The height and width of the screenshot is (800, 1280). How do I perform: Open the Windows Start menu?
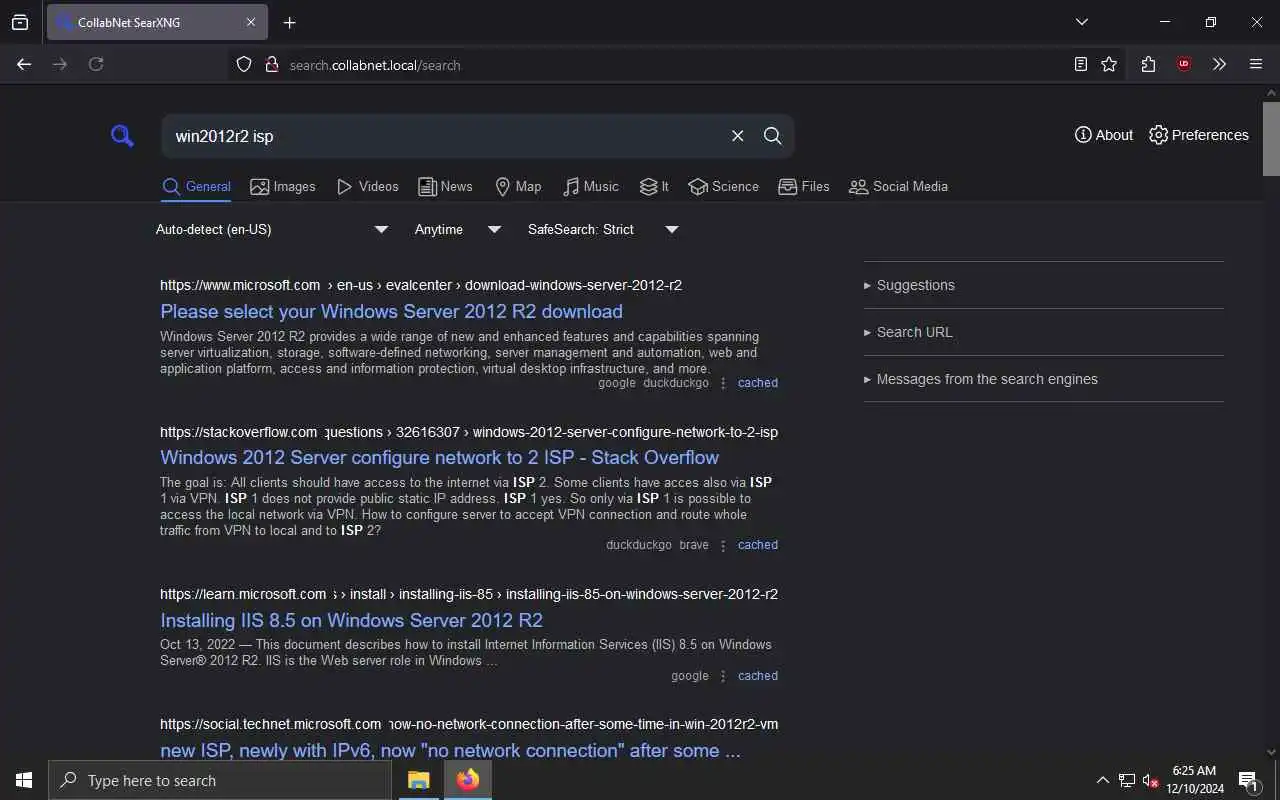click(x=24, y=780)
